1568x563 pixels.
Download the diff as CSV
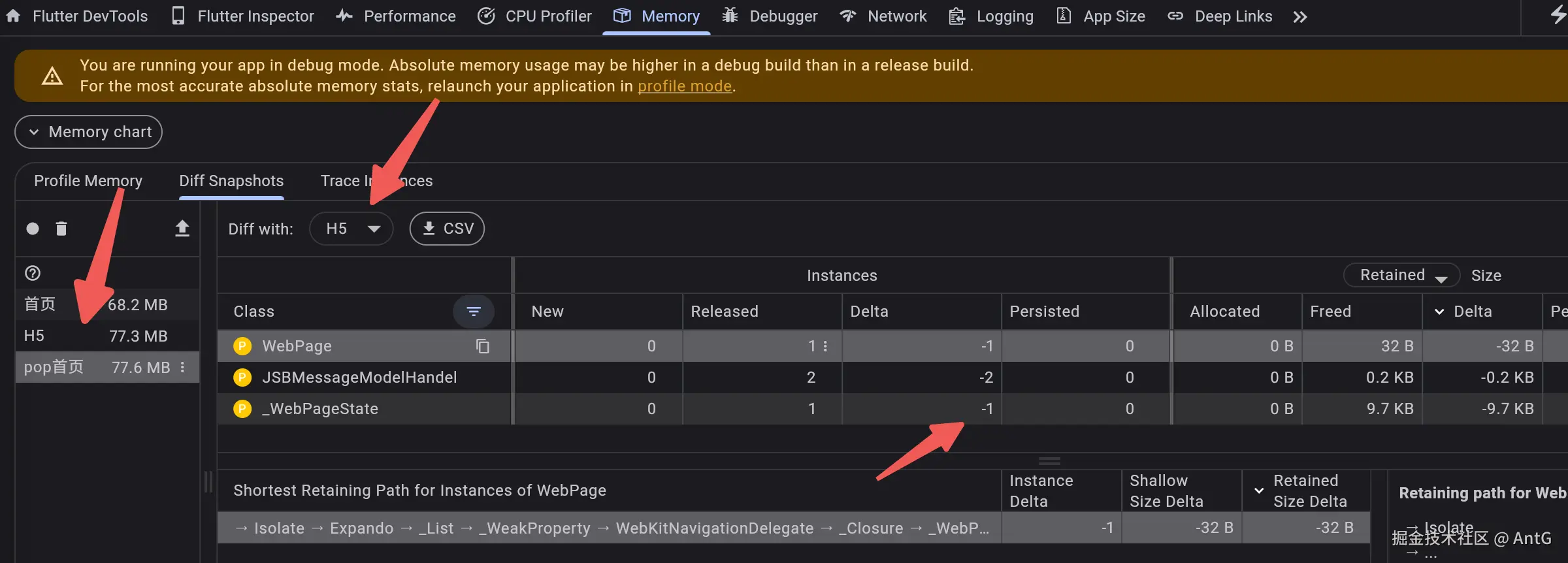[448, 229]
